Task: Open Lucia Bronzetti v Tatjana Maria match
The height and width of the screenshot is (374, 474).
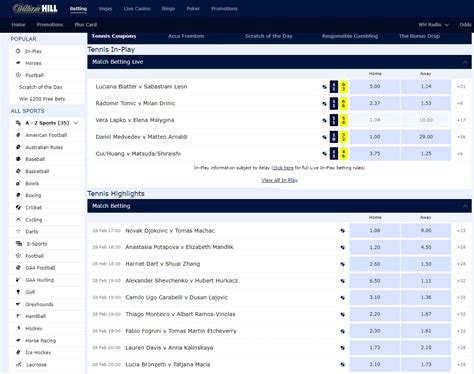Action: tap(168, 364)
